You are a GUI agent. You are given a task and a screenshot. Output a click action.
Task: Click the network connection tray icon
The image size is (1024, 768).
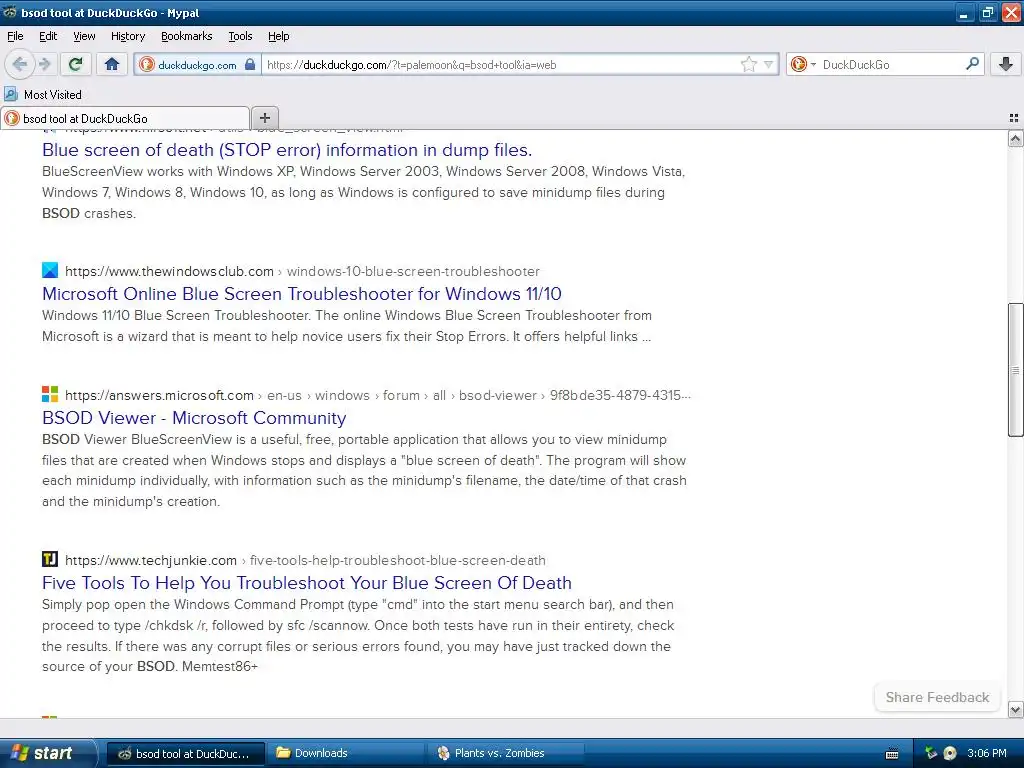[931, 753]
